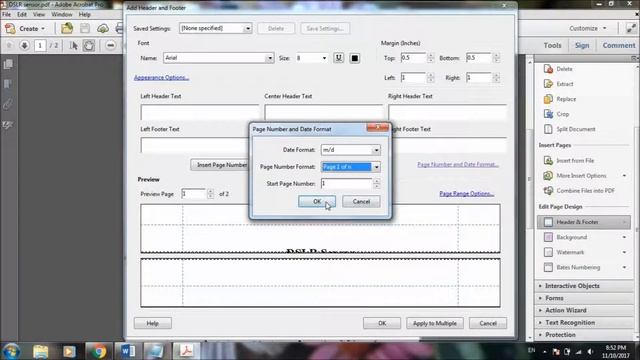
Task: Click the Top margin field
Action: (413, 58)
